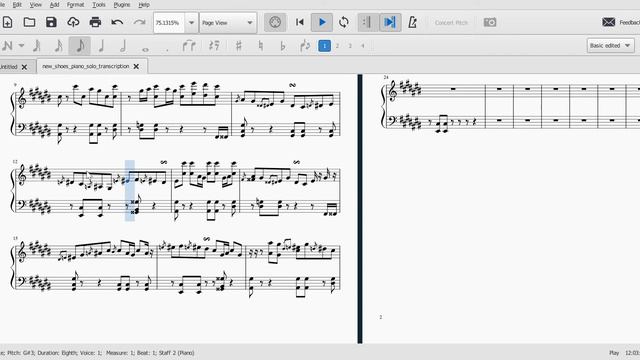Click the 75.1315% zoom field
640x360 pixels.
[169, 22]
